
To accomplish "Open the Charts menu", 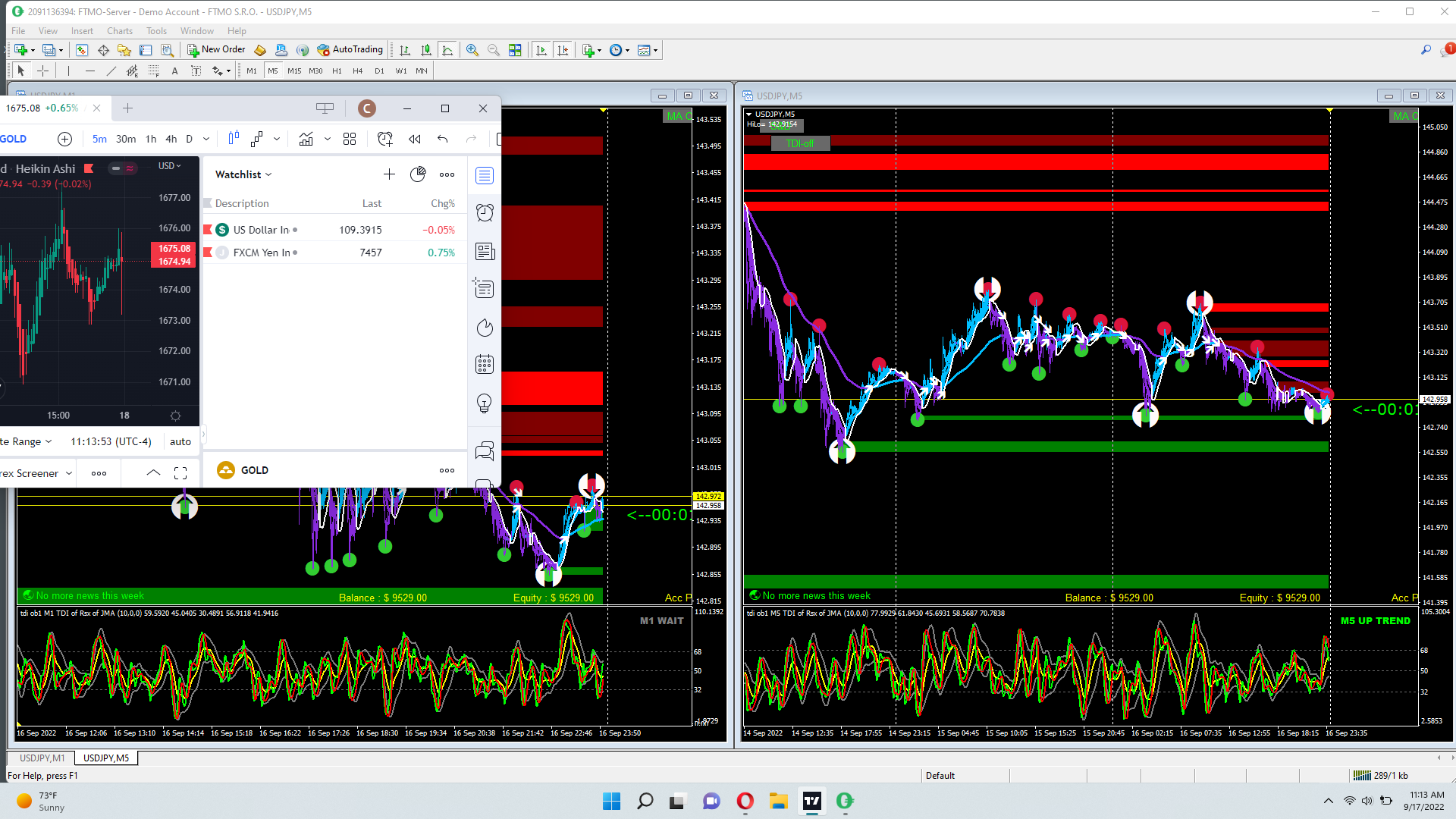I will [119, 31].
